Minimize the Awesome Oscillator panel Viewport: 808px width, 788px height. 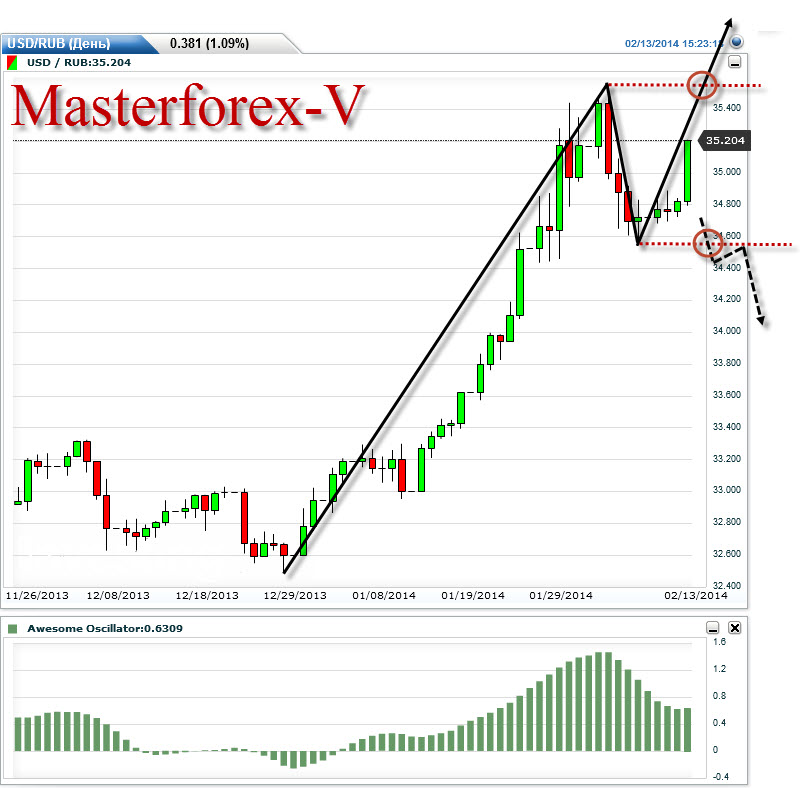(713, 628)
